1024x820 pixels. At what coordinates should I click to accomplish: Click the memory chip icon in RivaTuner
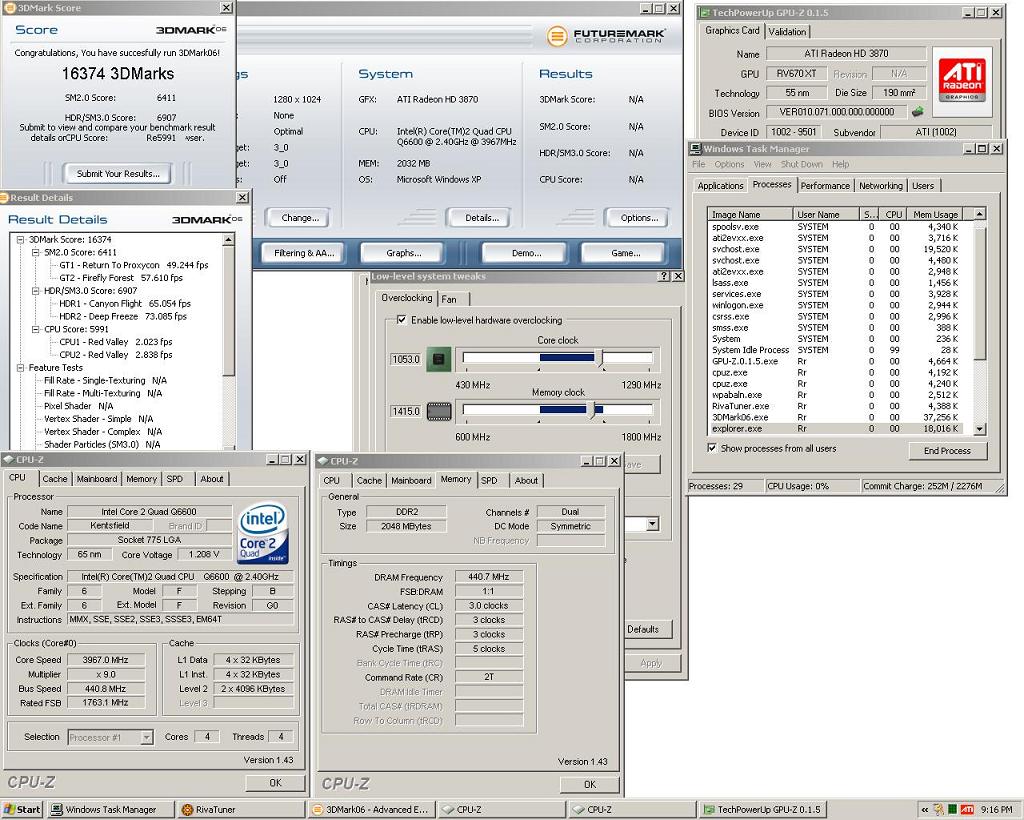point(439,411)
